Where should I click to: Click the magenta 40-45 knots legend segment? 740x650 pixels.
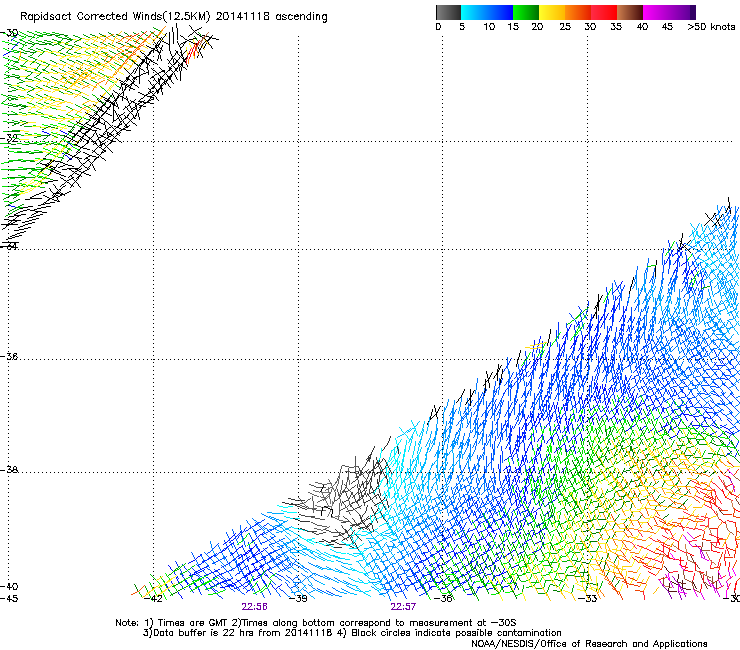(x=656, y=12)
